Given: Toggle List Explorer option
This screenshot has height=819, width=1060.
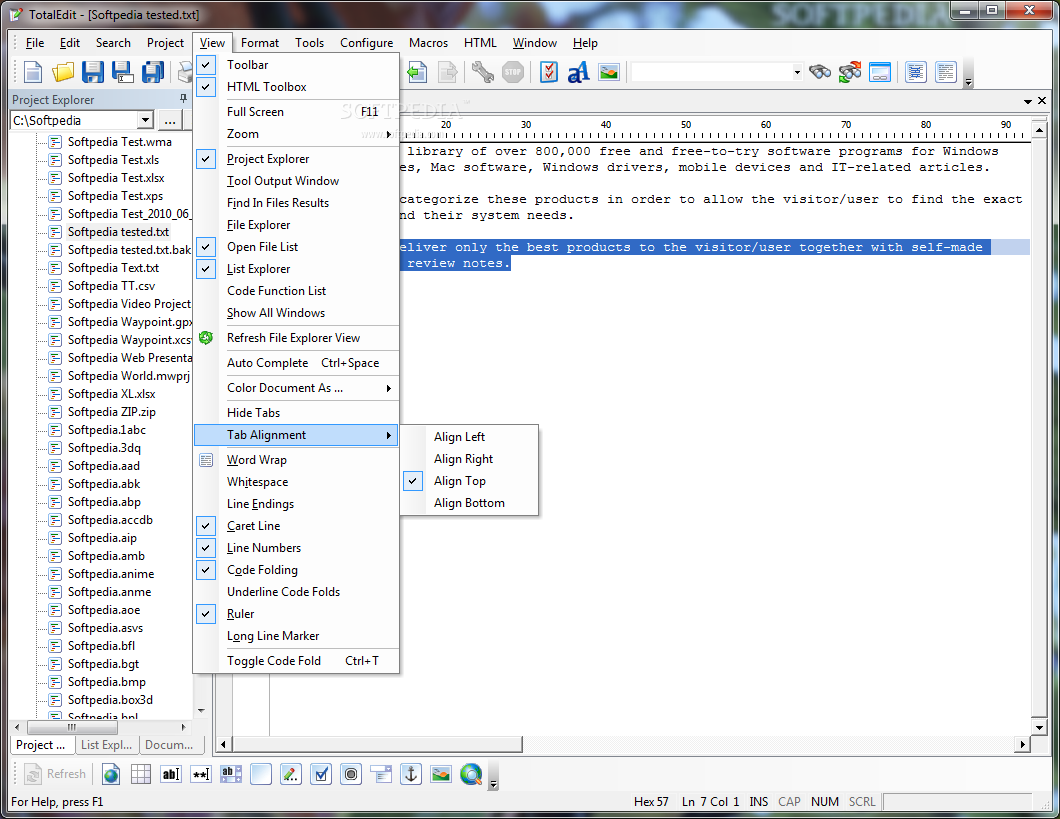Looking at the screenshot, I should [x=296, y=269].
